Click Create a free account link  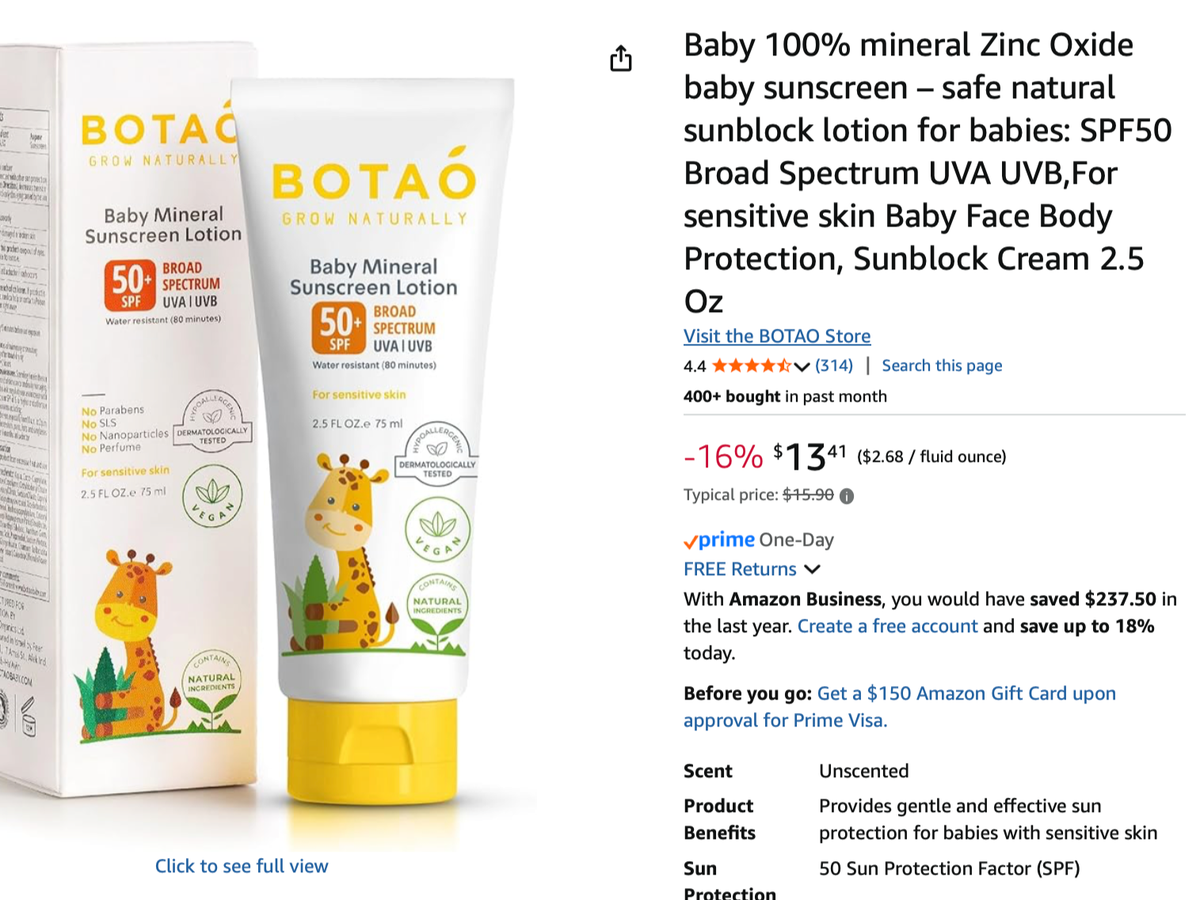(x=887, y=626)
